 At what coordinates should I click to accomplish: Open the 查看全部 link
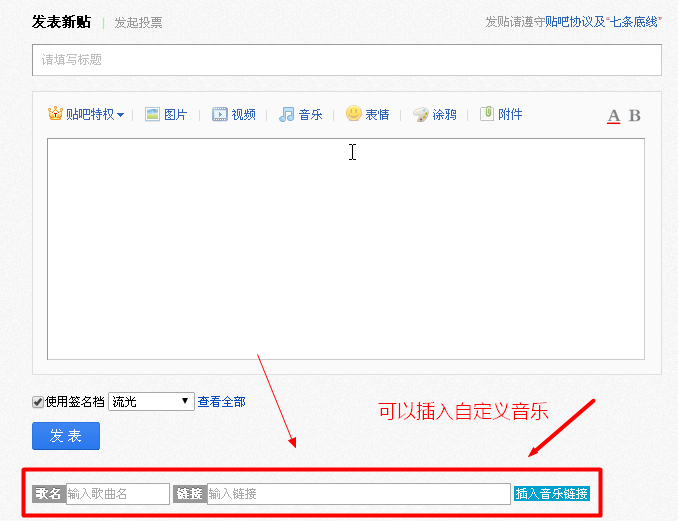(221, 402)
